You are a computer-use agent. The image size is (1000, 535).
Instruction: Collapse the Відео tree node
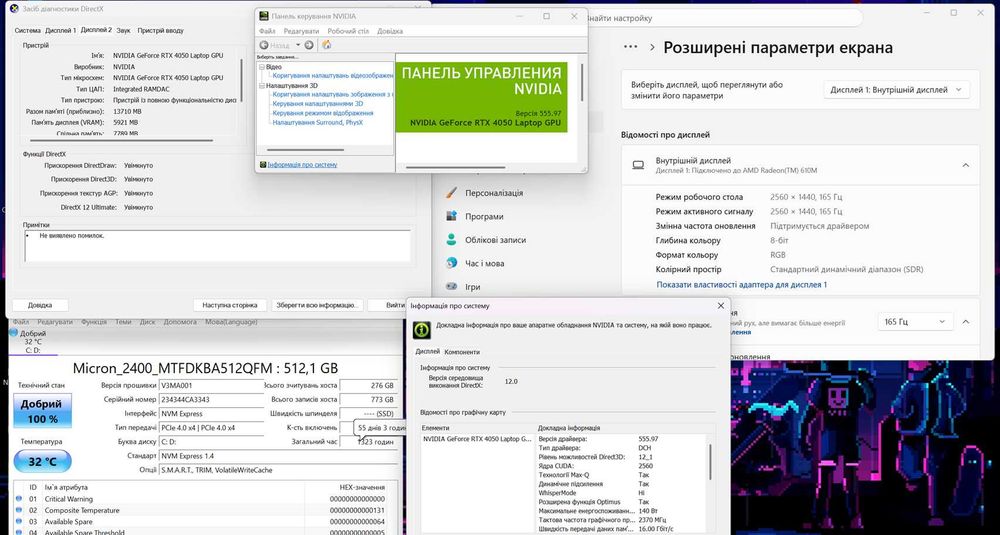[x=261, y=67]
